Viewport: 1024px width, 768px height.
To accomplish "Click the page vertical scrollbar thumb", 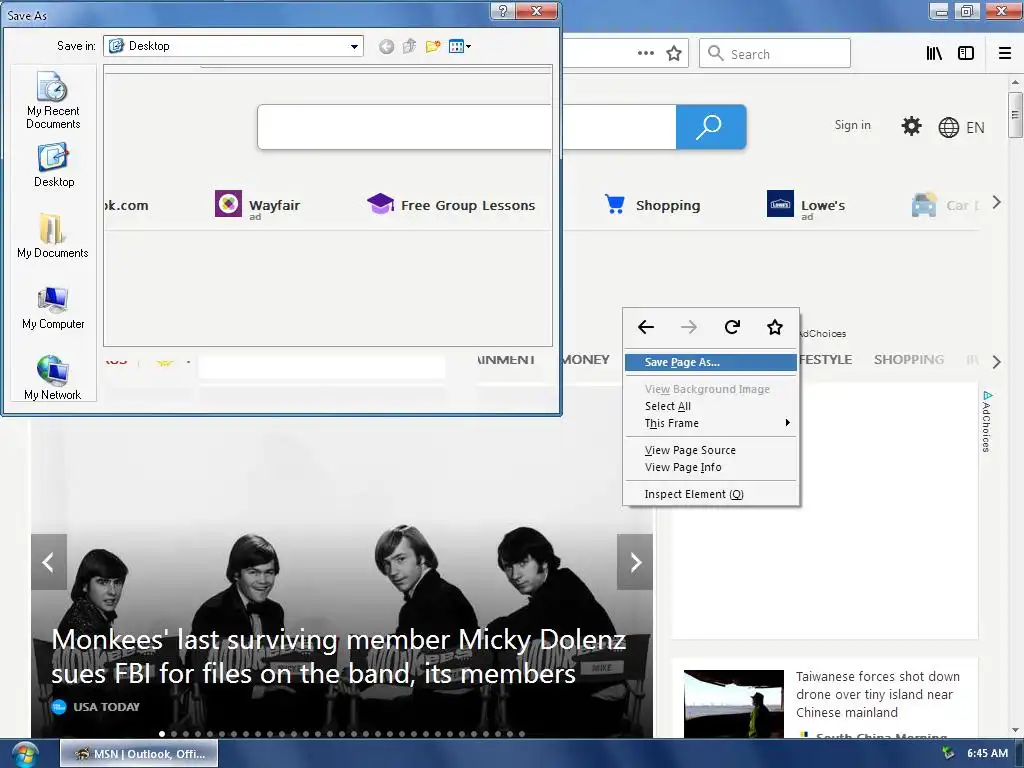I will point(1014,115).
